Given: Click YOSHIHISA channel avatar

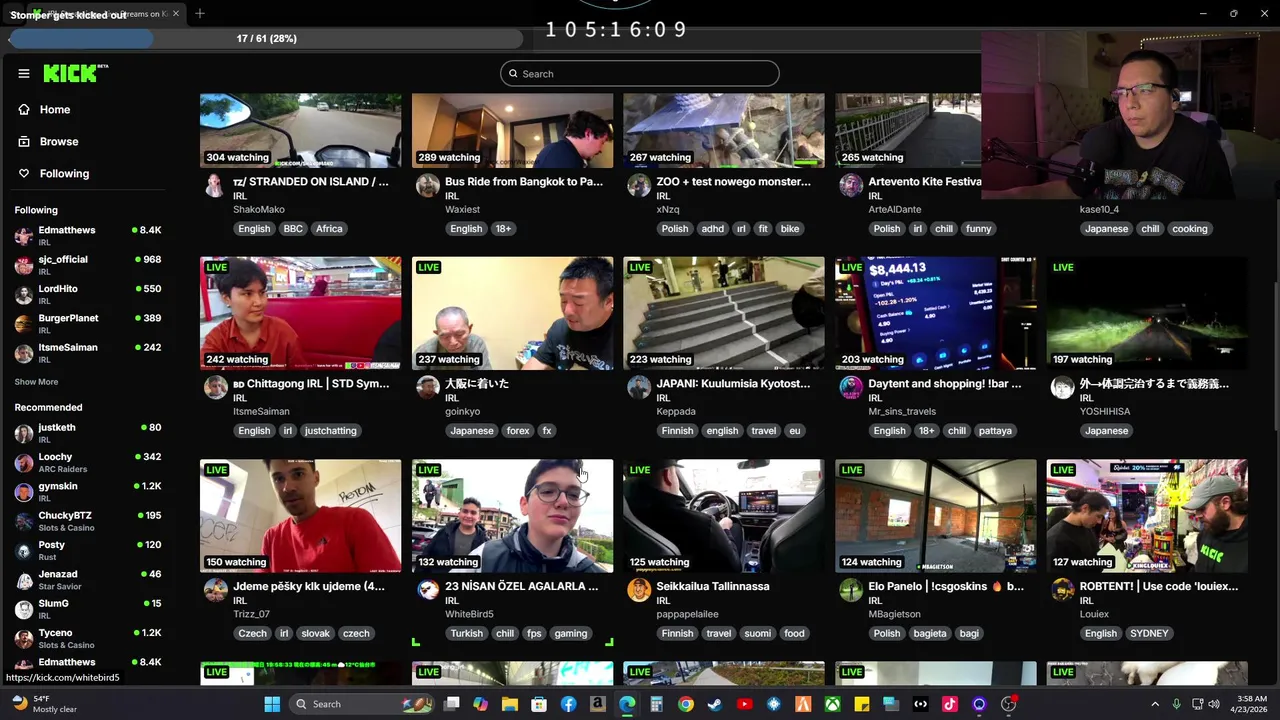Looking at the screenshot, I should click(x=1062, y=387).
